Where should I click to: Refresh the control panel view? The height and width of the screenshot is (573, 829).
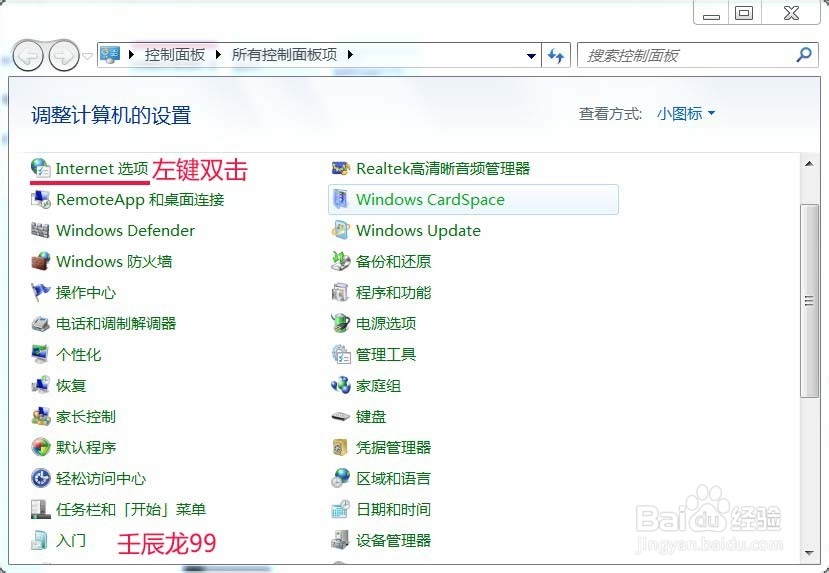tap(556, 56)
